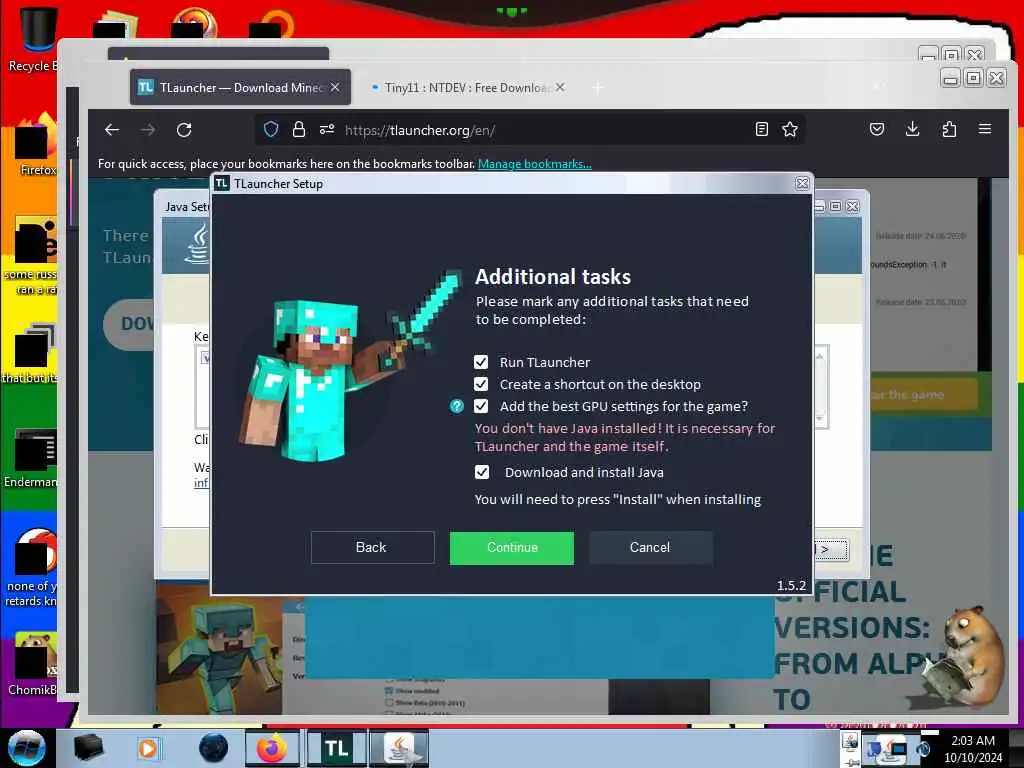
Task: Close the Tiny11 browser tab
Action: pyautogui.click(x=560, y=87)
